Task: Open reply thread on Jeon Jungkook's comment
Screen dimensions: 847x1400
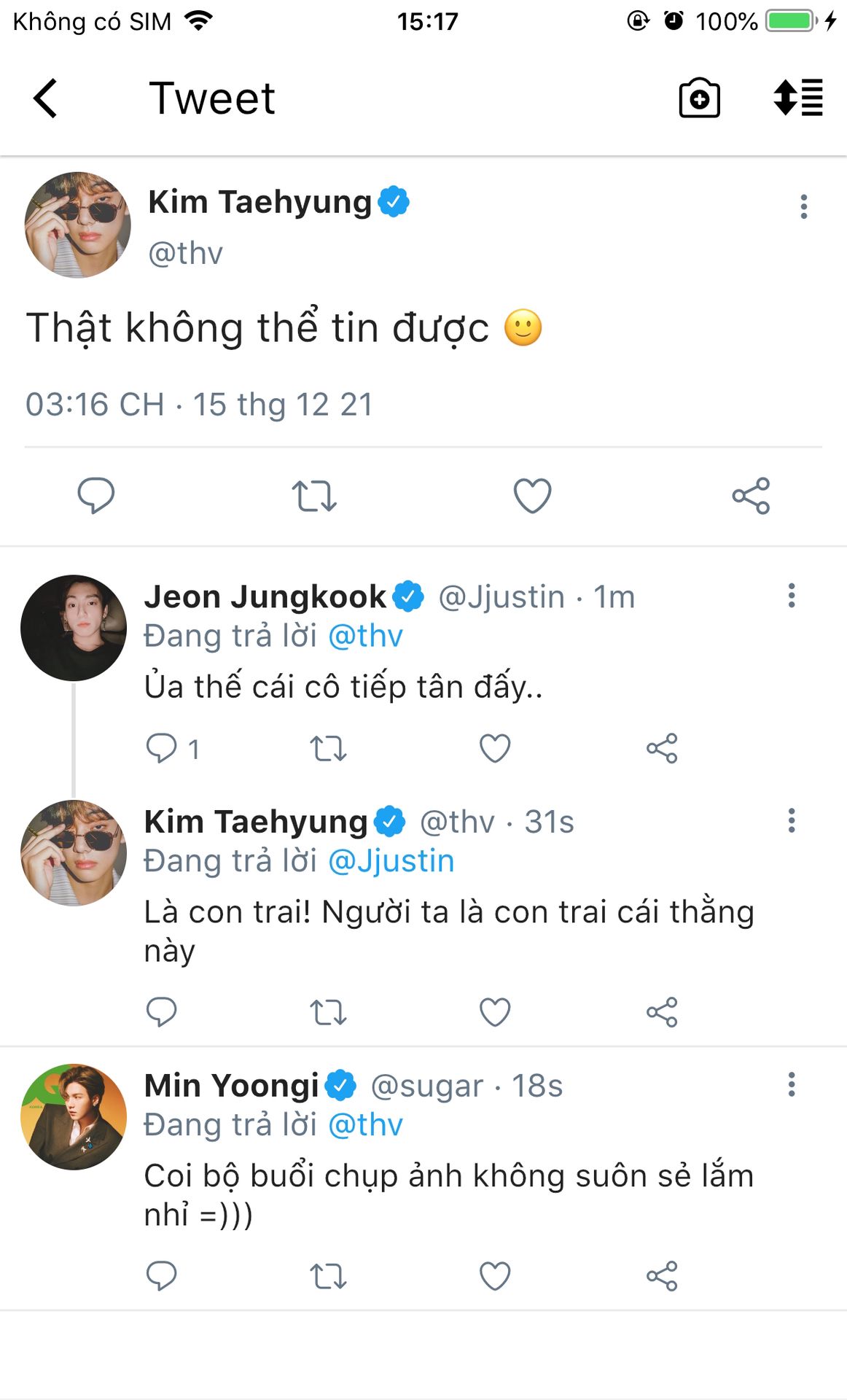Action: [162, 748]
